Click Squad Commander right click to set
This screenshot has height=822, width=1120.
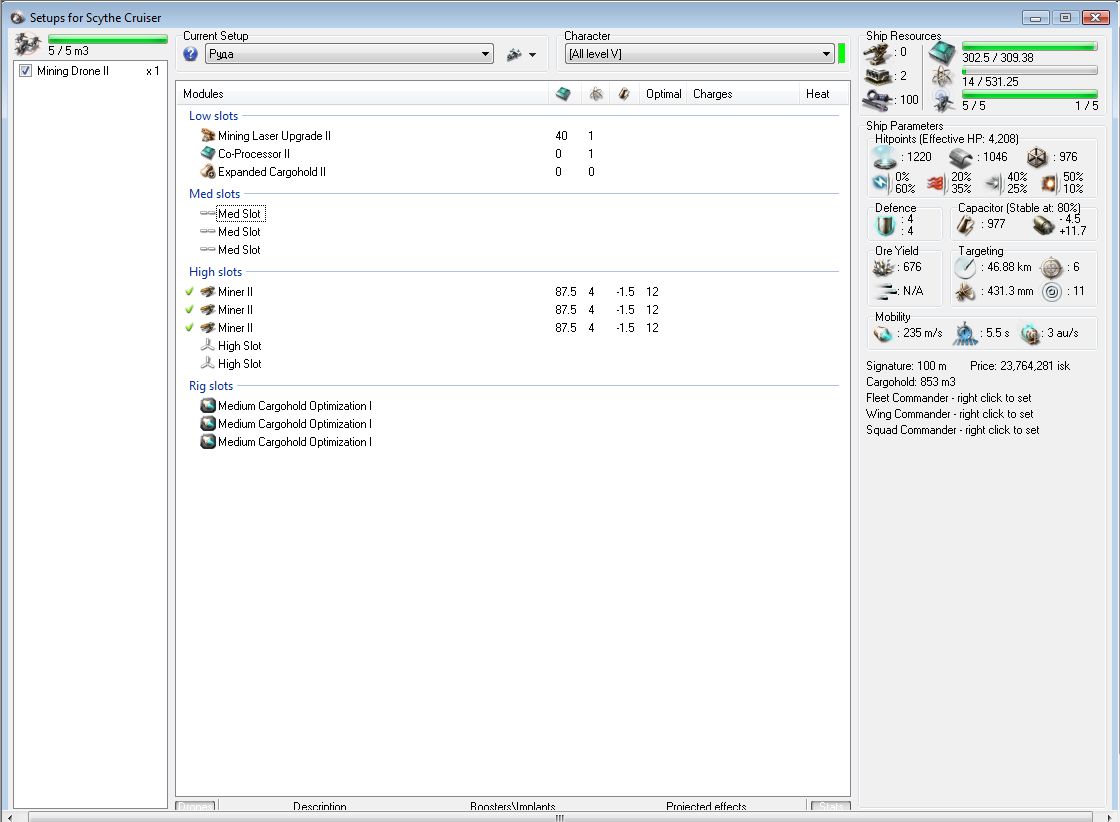click(x=952, y=430)
